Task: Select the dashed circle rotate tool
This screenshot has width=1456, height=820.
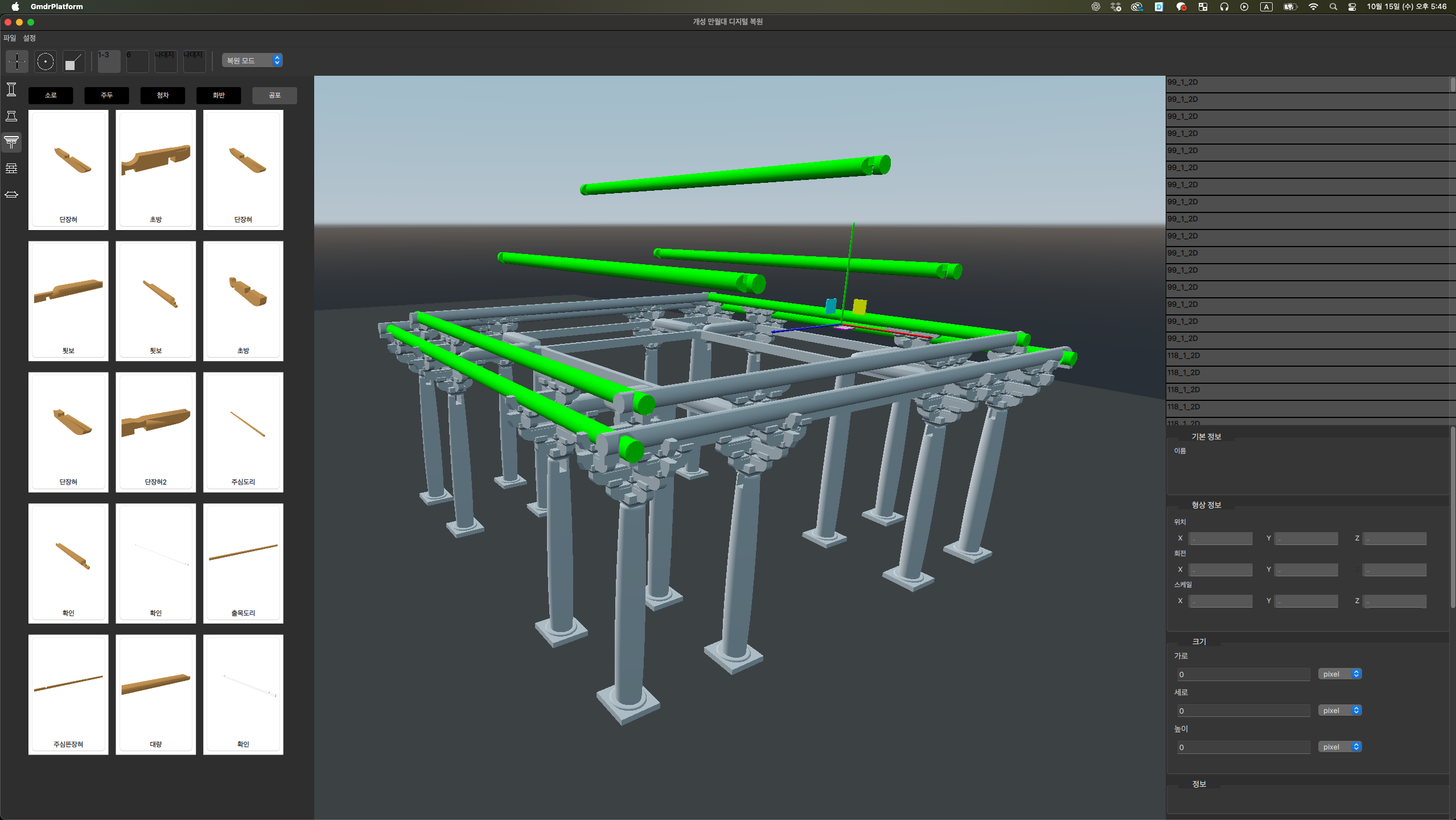Action: point(46,61)
